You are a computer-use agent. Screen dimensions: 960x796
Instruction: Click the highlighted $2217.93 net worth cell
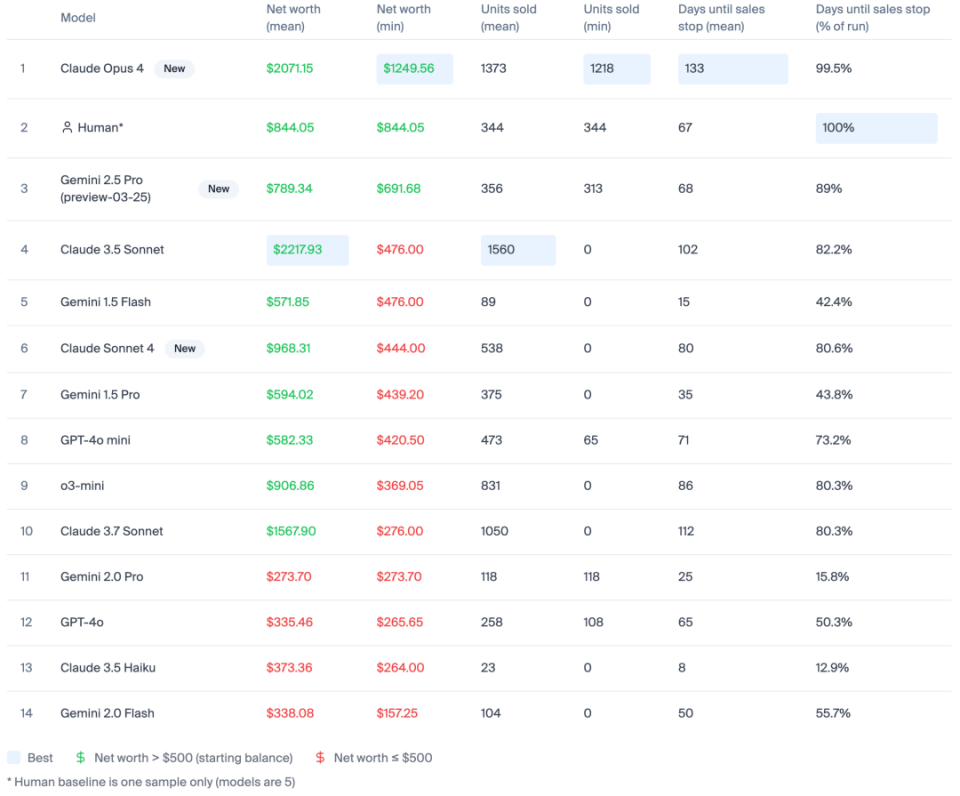(307, 250)
